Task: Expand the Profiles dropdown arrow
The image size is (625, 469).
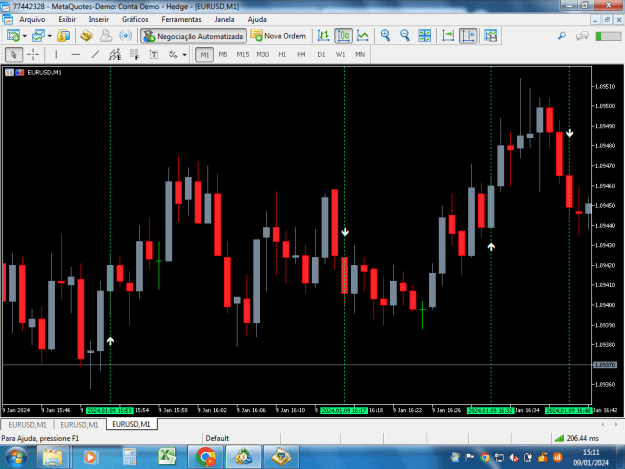Action: pos(50,36)
